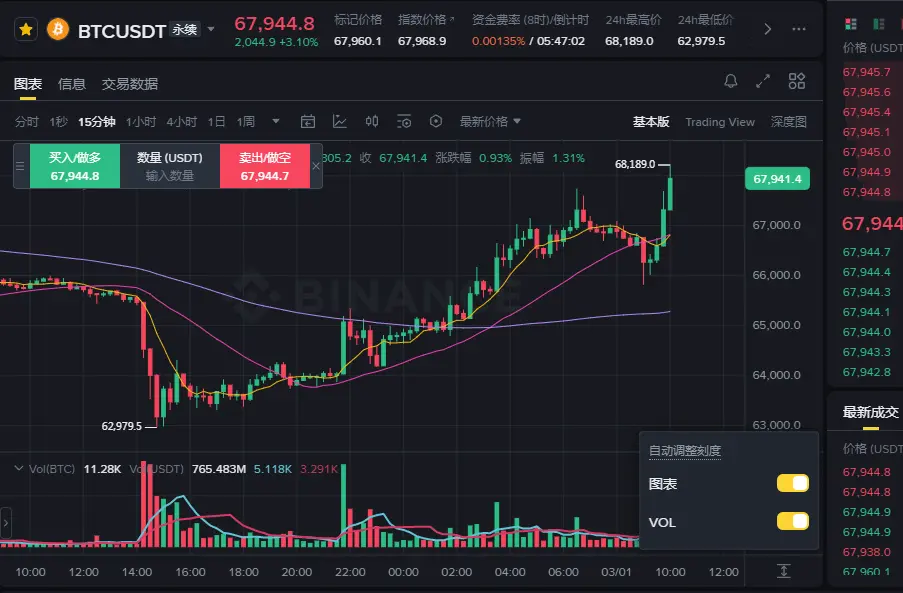
Task: Open price alert bell icon
Action: 731,81
